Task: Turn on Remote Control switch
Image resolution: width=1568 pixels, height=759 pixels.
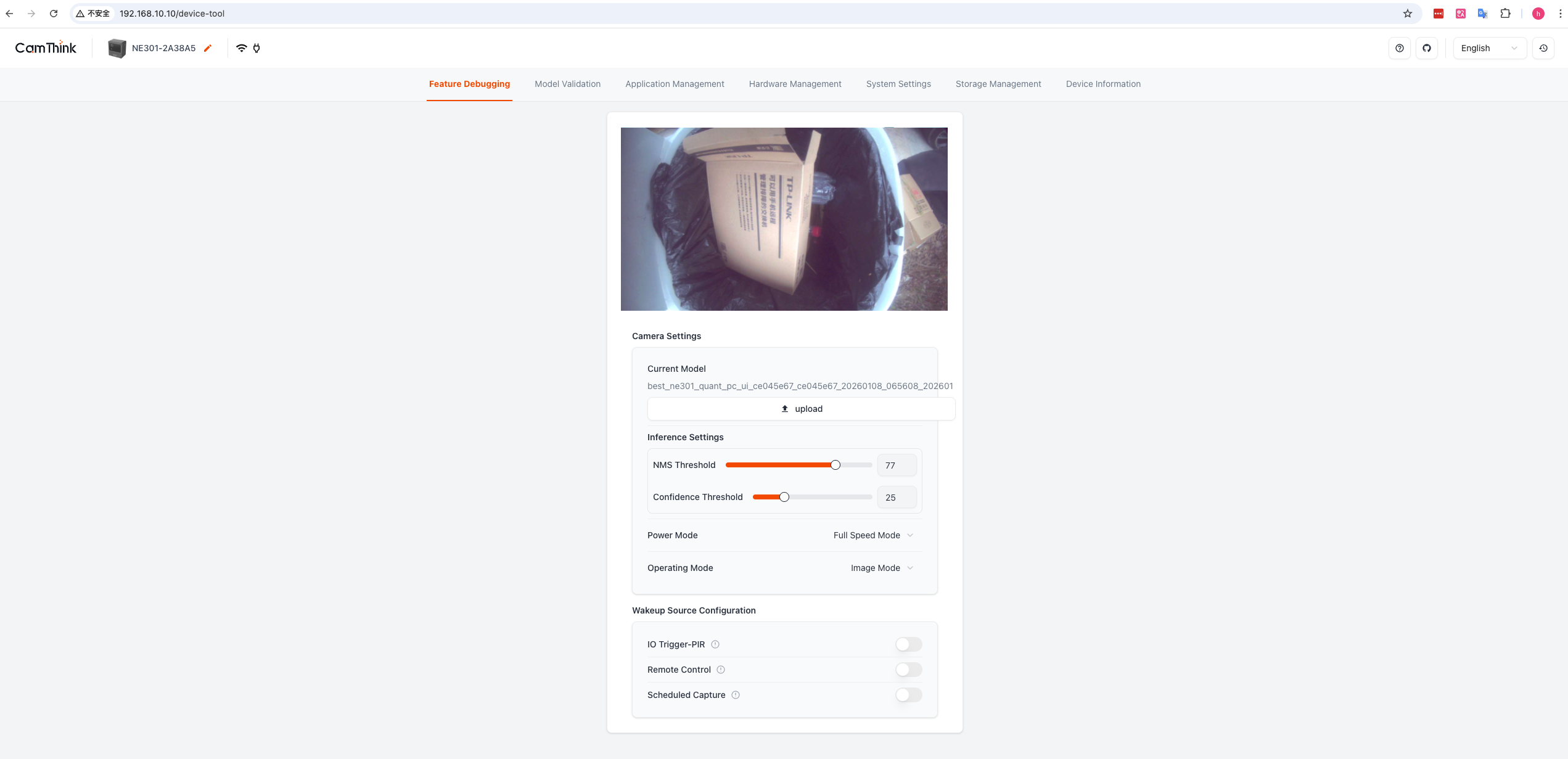Action: [908, 670]
